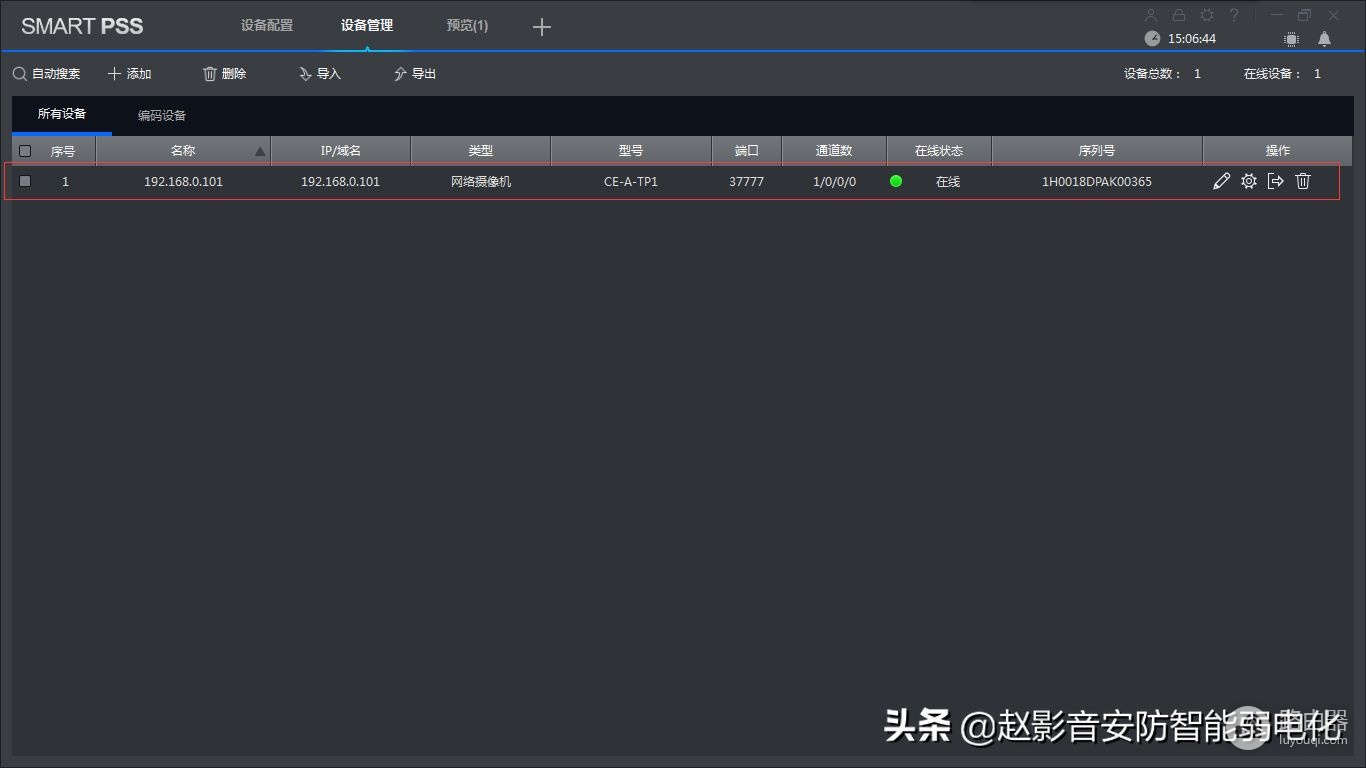
Task: Open help question mark icon
Action: tap(1234, 15)
